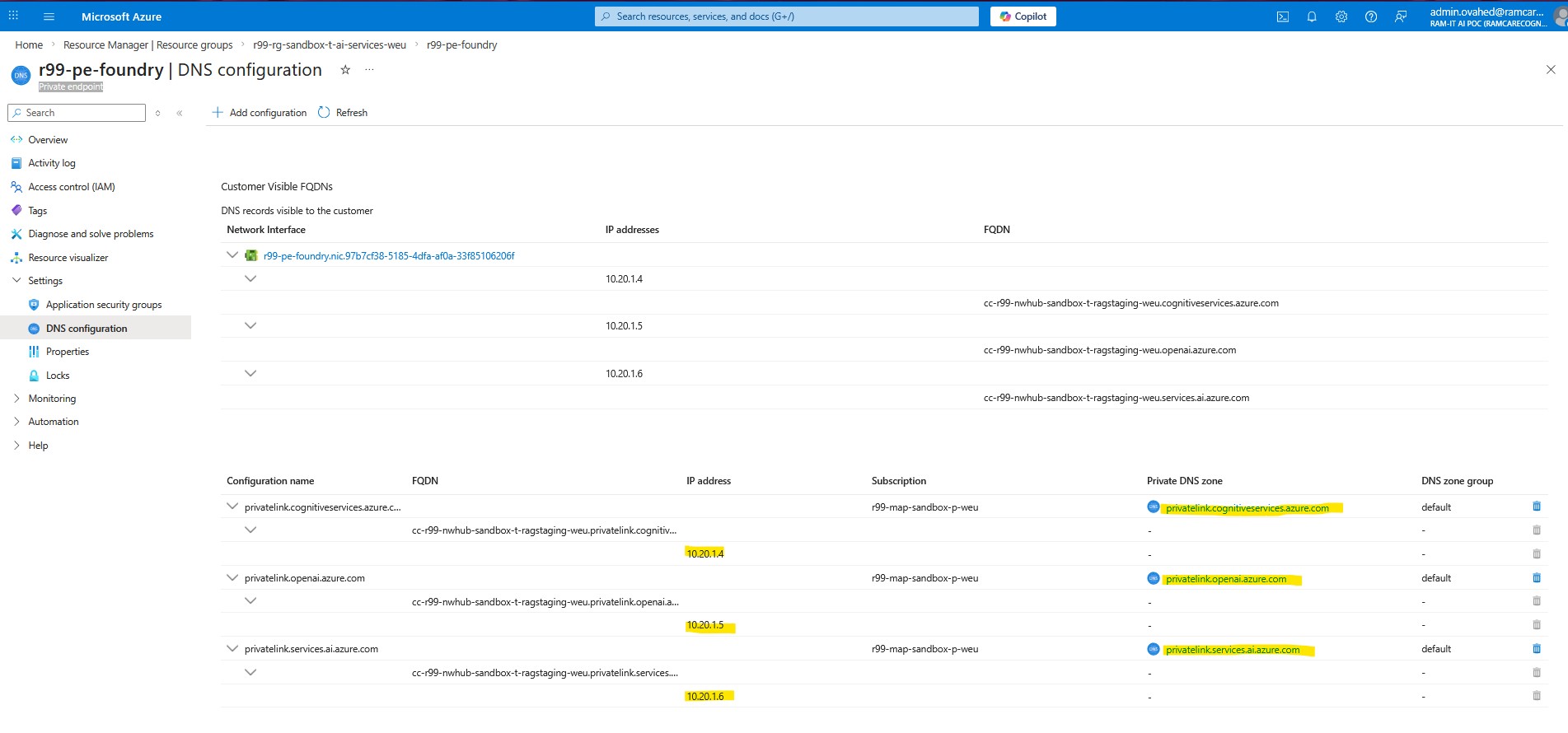Collapse the privatelink.openai.azure.com configuration row

click(x=232, y=577)
